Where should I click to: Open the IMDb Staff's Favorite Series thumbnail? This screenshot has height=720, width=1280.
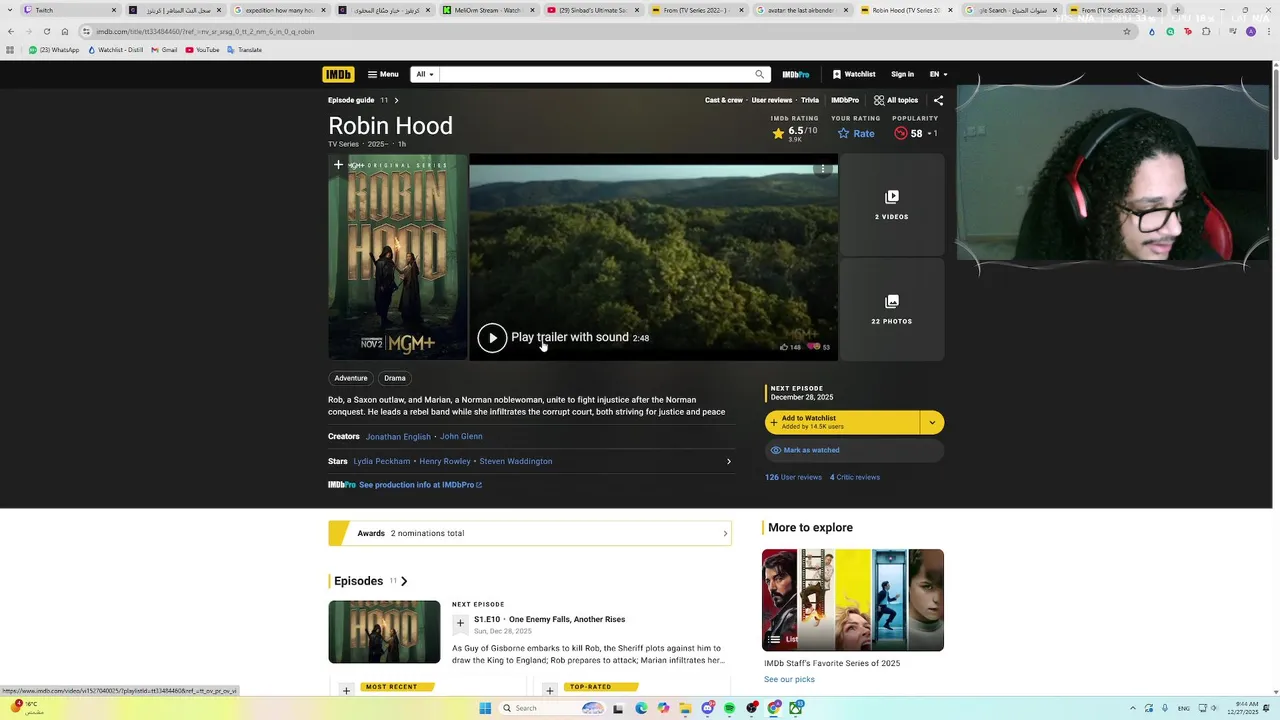[x=853, y=600]
